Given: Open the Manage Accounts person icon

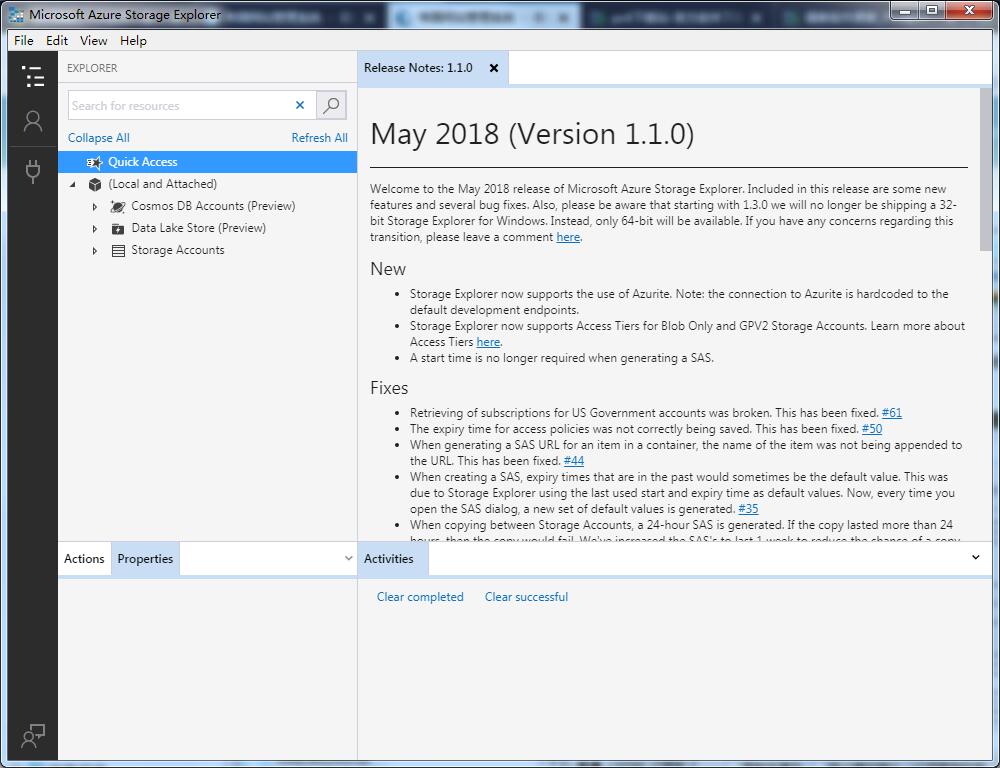Looking at the screenshot, I should pyautogui.click(x=33, y=121).
